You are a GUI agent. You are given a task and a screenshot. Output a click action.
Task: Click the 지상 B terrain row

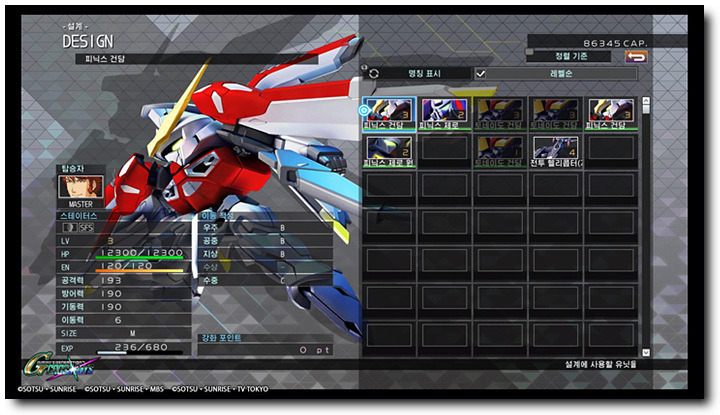[266, 254]
